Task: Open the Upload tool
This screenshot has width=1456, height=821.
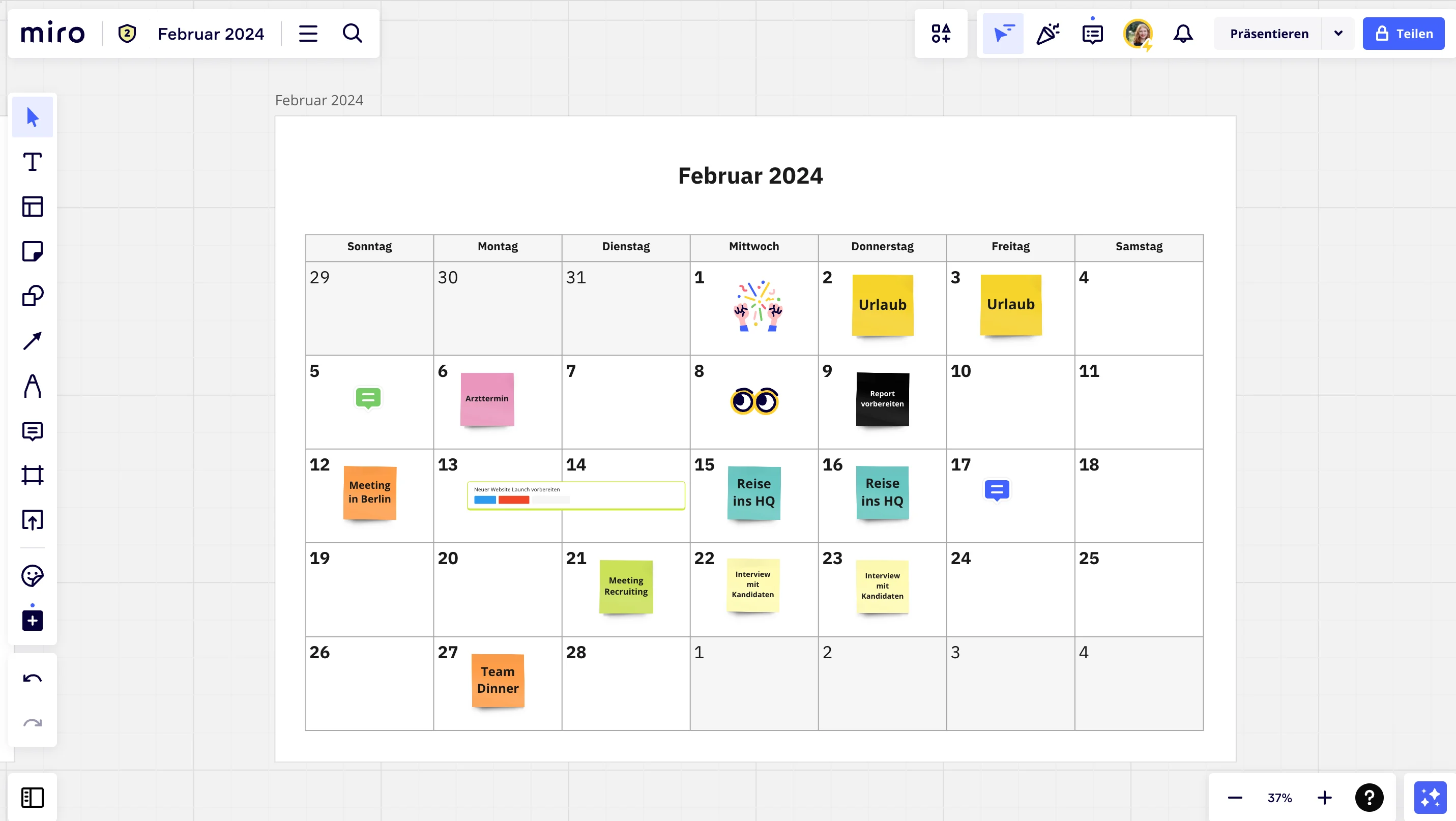Action: tap(32, 520)
